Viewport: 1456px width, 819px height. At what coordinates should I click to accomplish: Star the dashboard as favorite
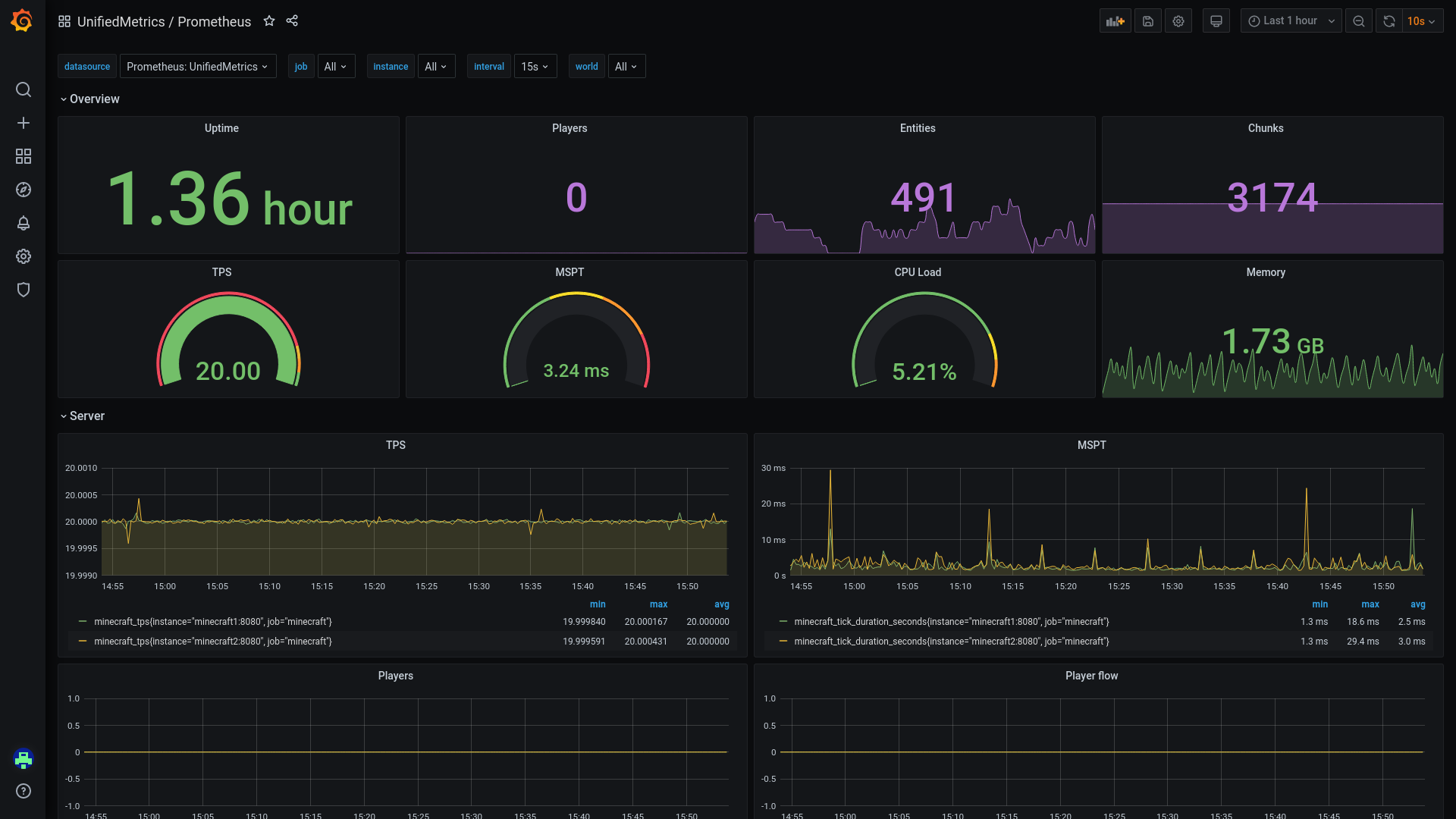point(269,21)
